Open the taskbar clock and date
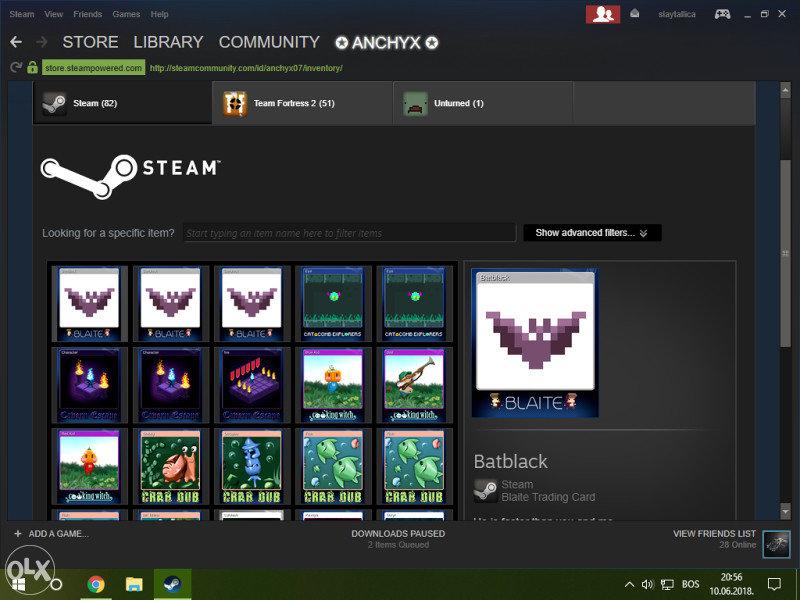 click(x=731, y=584)
